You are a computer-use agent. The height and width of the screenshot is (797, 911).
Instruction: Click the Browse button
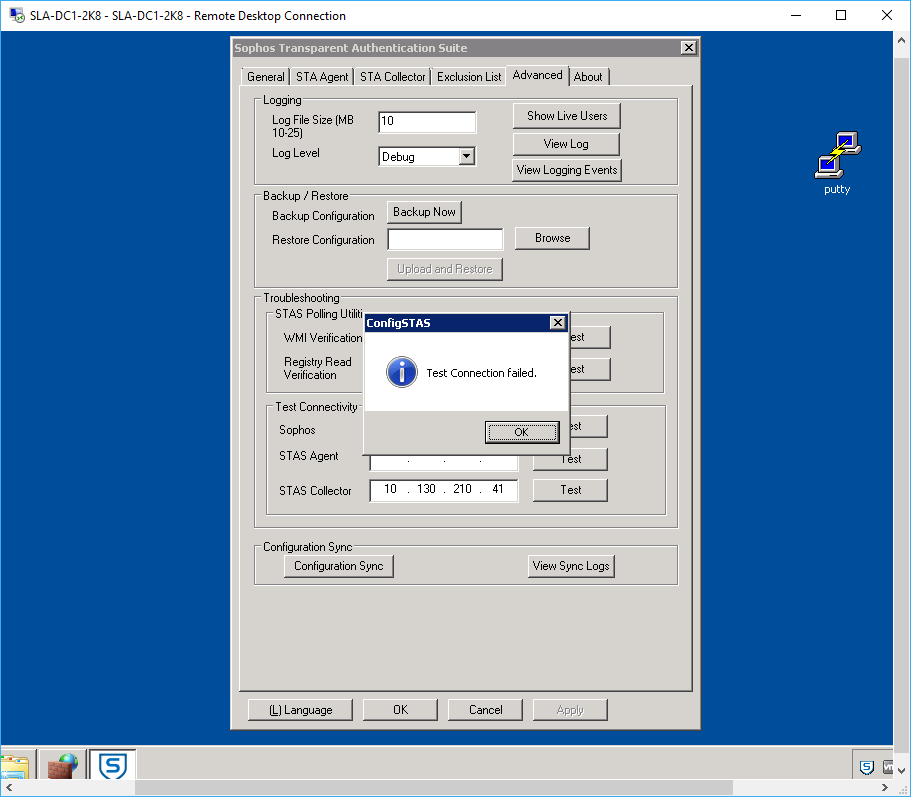click(x=552, y=238)
